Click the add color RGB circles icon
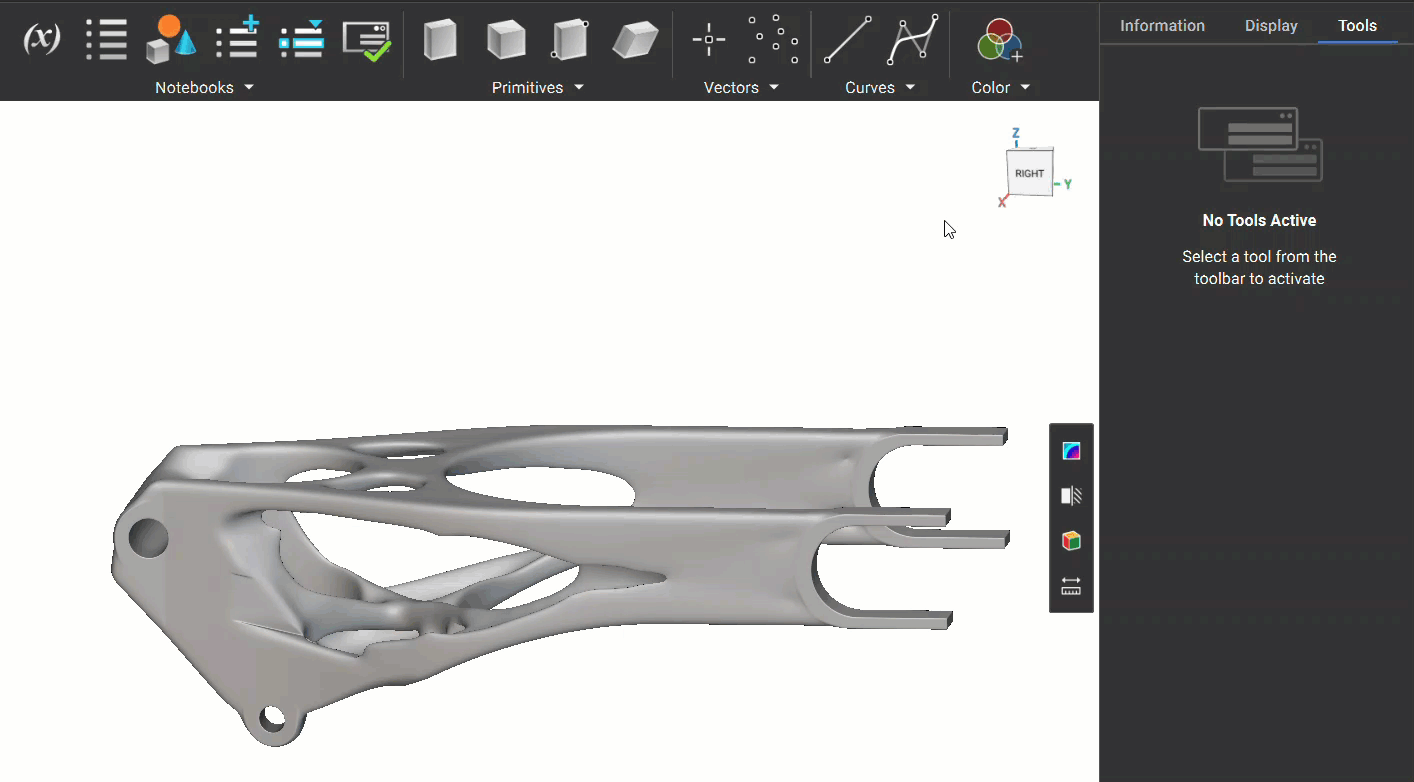 [999, 41]
